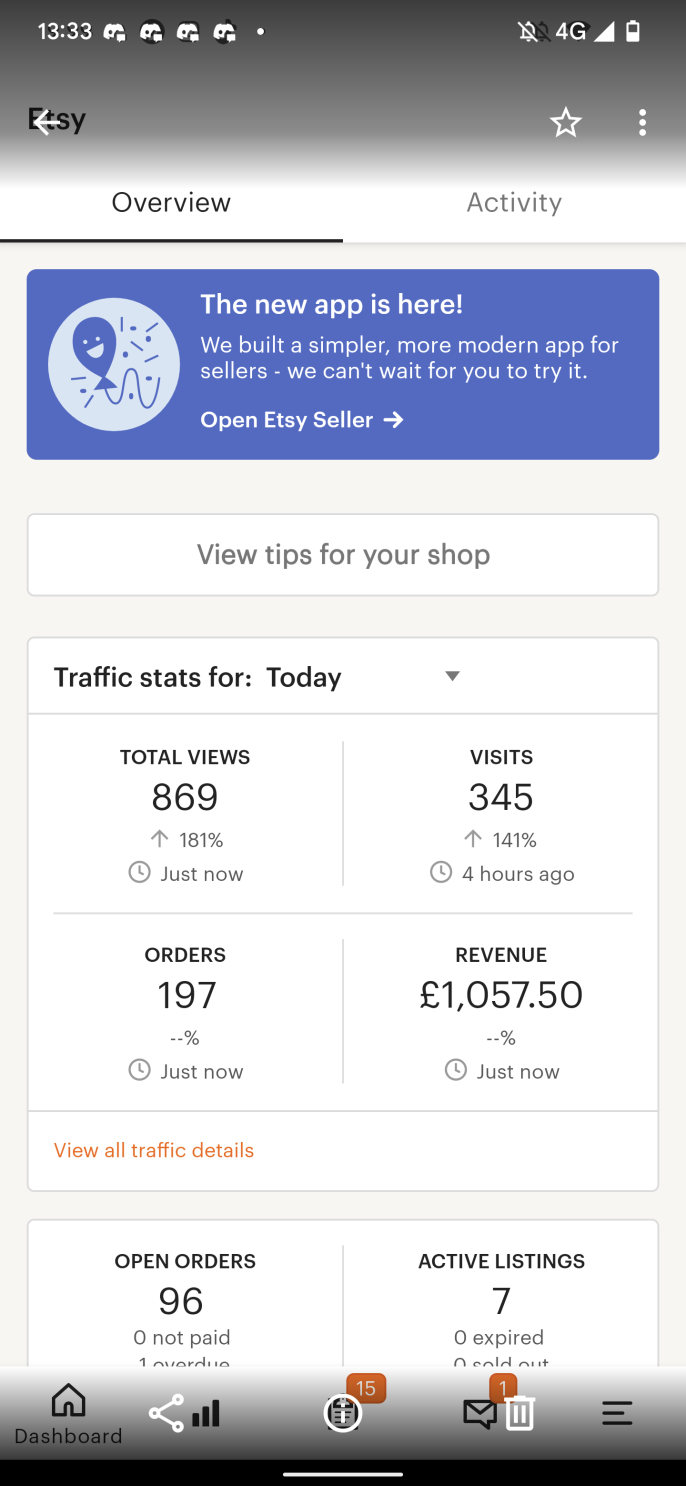Viewport: 686px width, 1486px height.
Task: Open the stats bar chart icon
Action: [206, 1413]
